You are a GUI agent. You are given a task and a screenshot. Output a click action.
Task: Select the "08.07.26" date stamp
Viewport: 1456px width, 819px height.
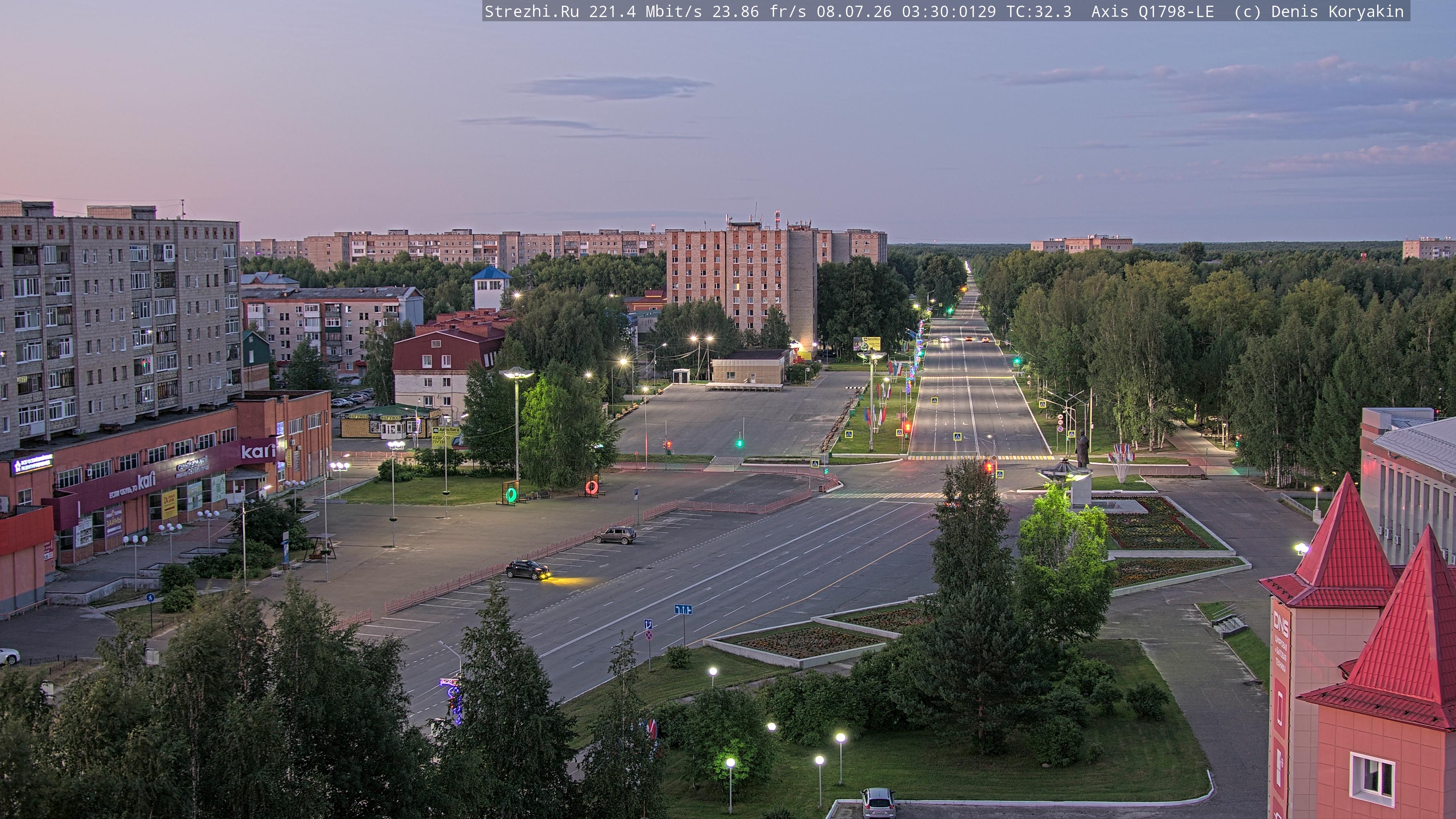(x=854, y=11)
